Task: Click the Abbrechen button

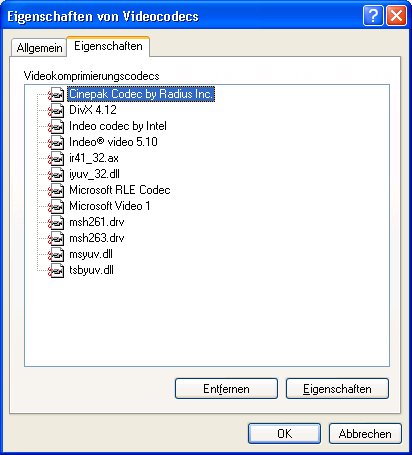Action: pyautogui.click(x=365, y=434)
